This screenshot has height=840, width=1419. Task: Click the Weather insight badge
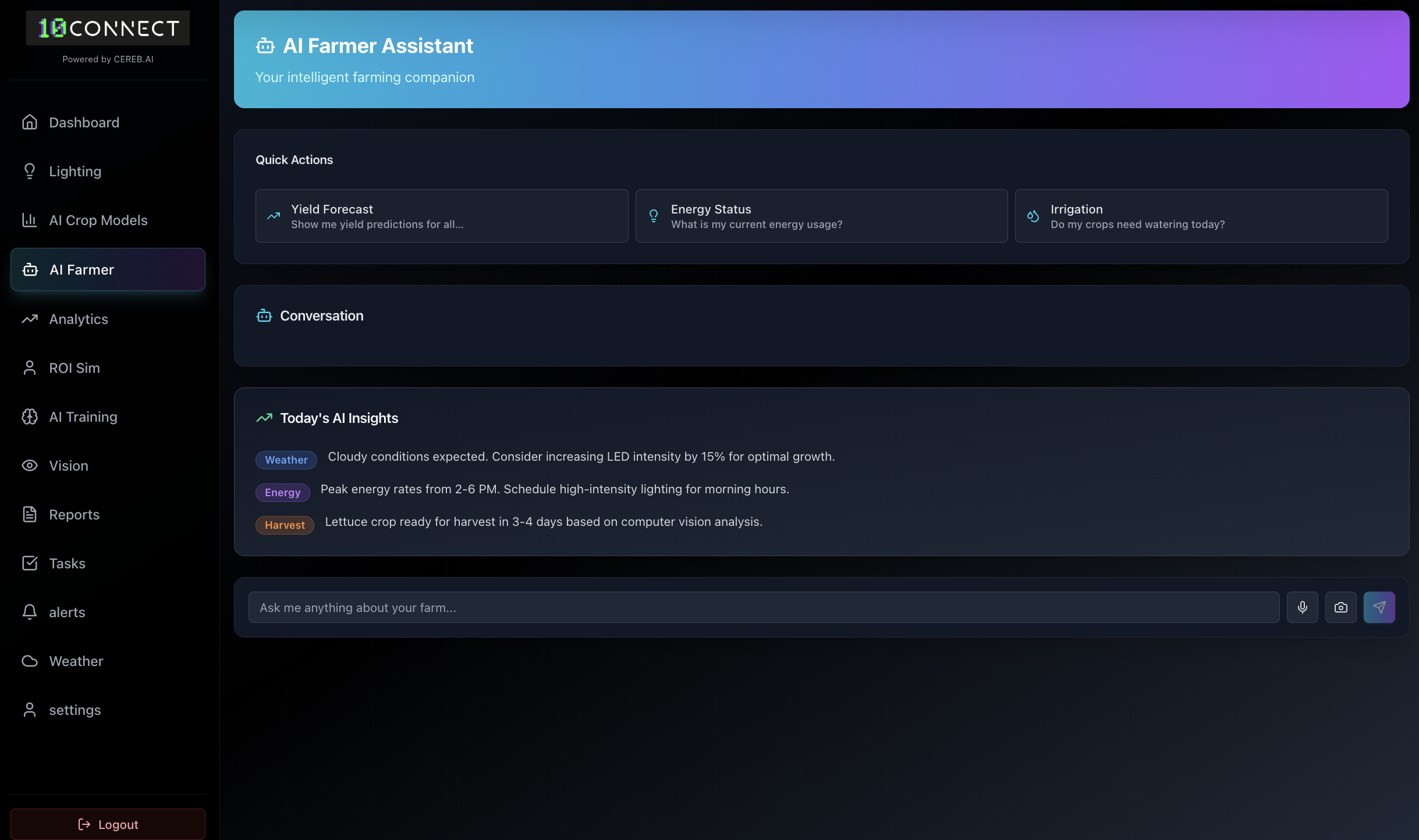tap(286, 460)
